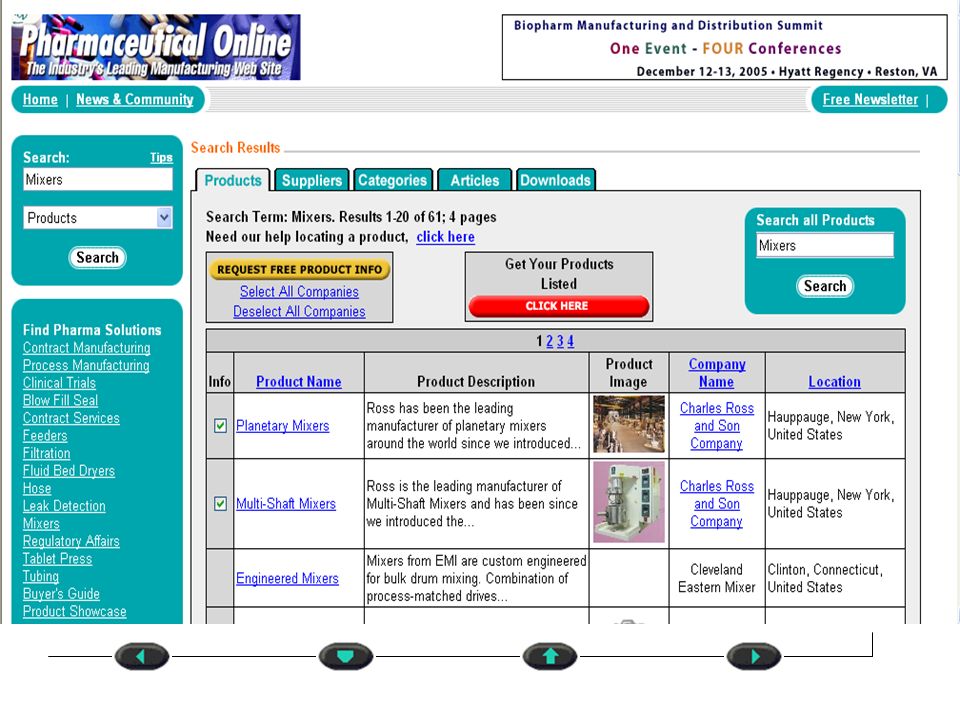960x720 pixels.
Task: Open Buyer's Guide sidebar link
Action: pyautogui.click(x=61, y=594)
